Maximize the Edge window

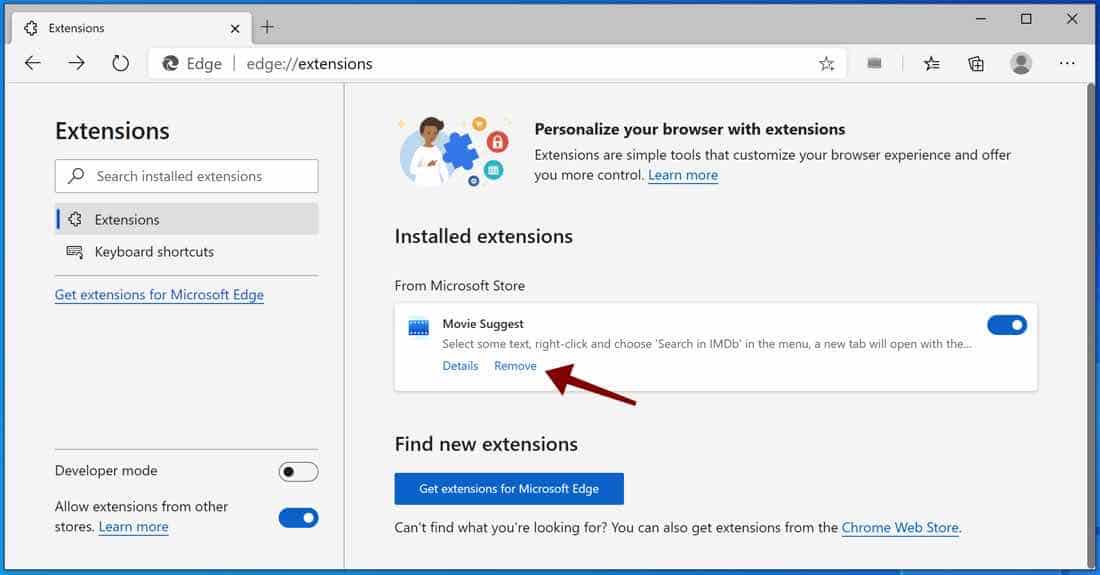pos(1026,19)
